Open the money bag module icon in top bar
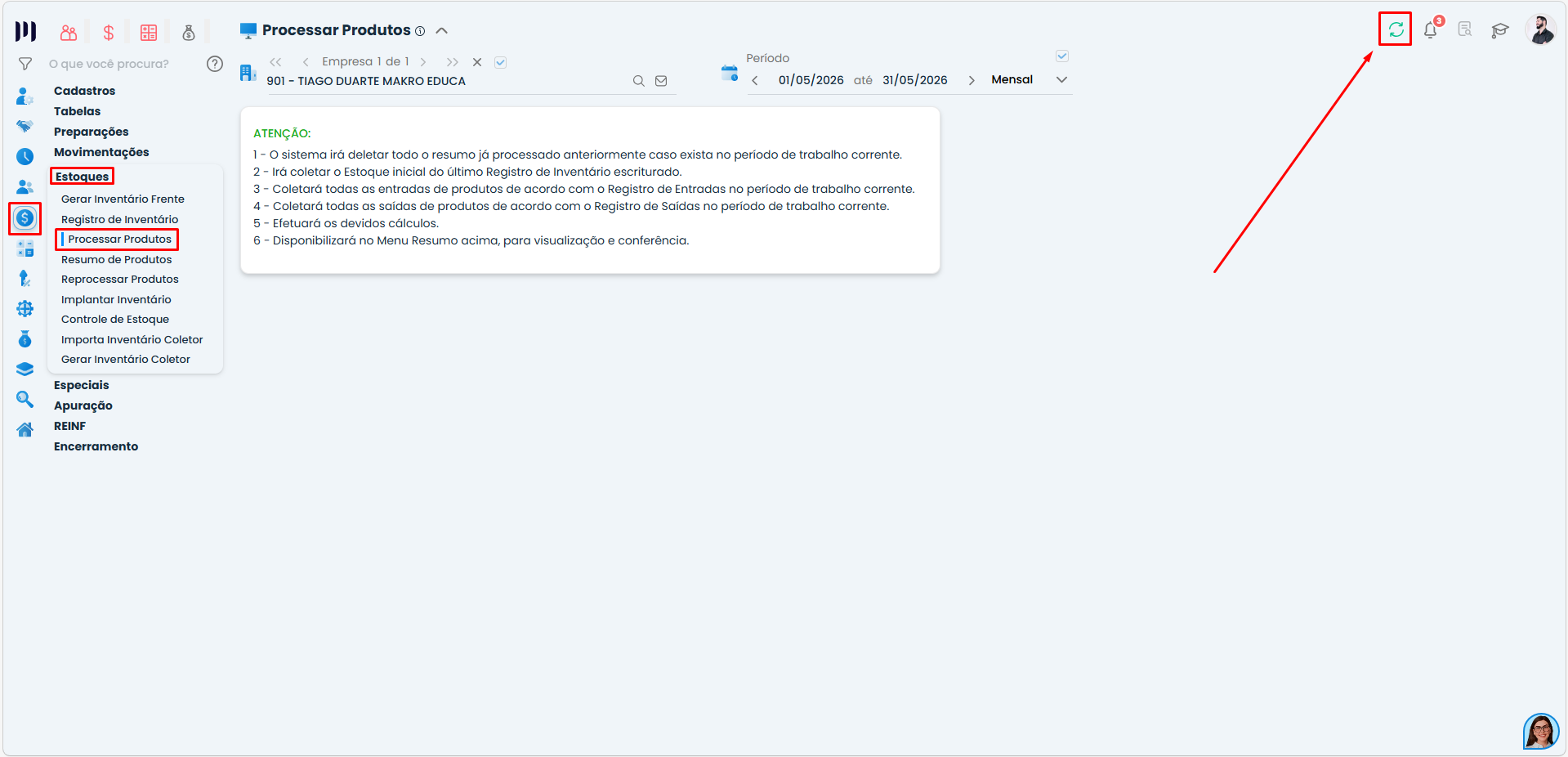 pos(189,33)
